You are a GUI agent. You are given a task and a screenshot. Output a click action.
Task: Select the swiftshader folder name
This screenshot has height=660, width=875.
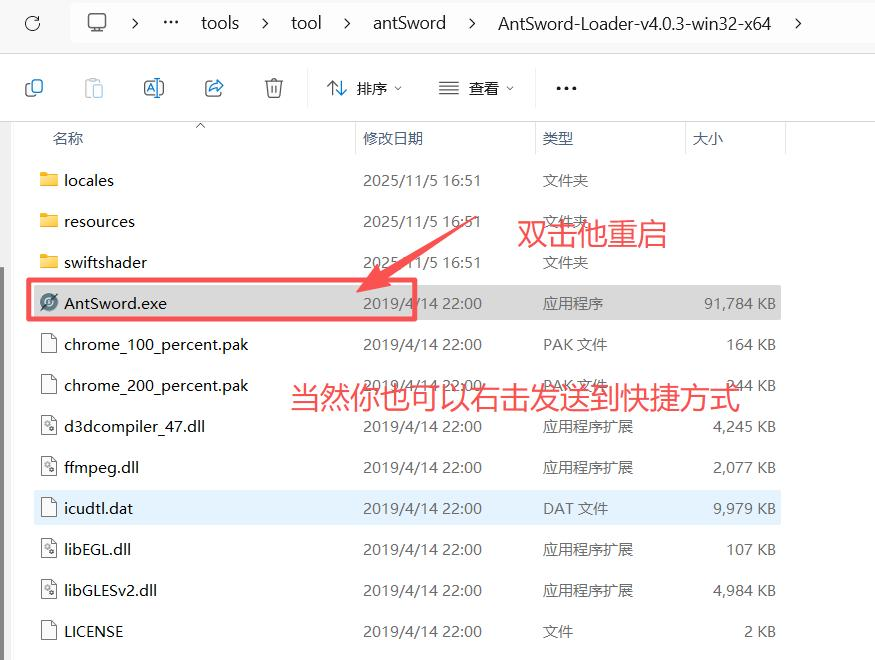pyautogui.click(x=105, y=262)
